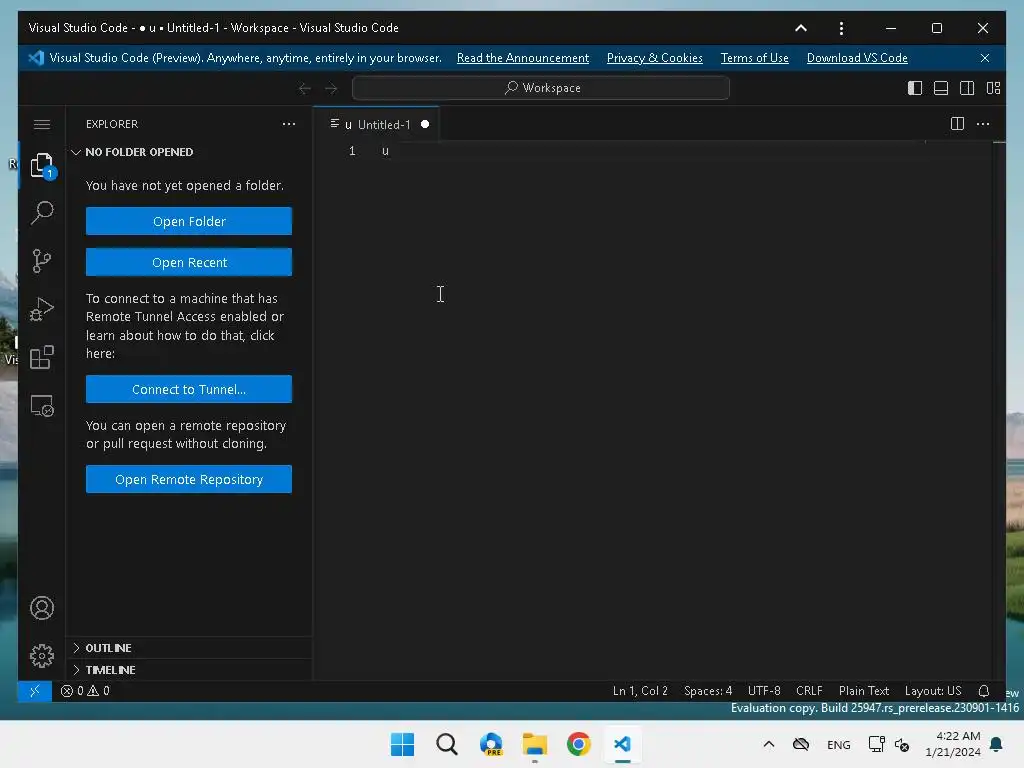
Task: Toggle the primary side bar layout icon
Action: [x=915, y=88]
